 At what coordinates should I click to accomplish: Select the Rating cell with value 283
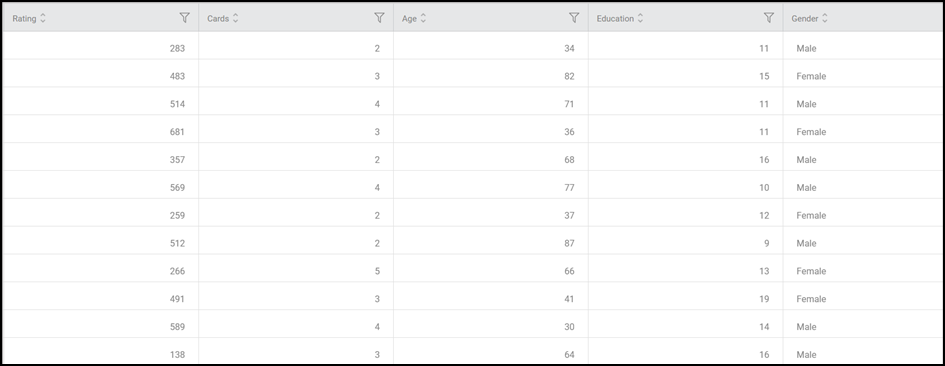[x=101, y=48]
